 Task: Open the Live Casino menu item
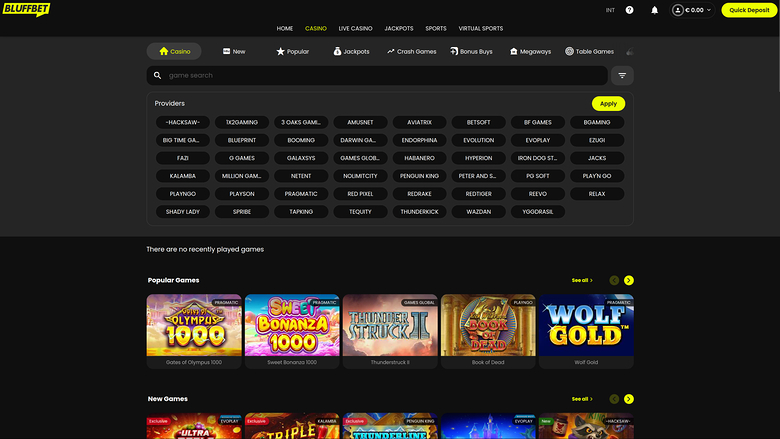[x=355, y=28]
